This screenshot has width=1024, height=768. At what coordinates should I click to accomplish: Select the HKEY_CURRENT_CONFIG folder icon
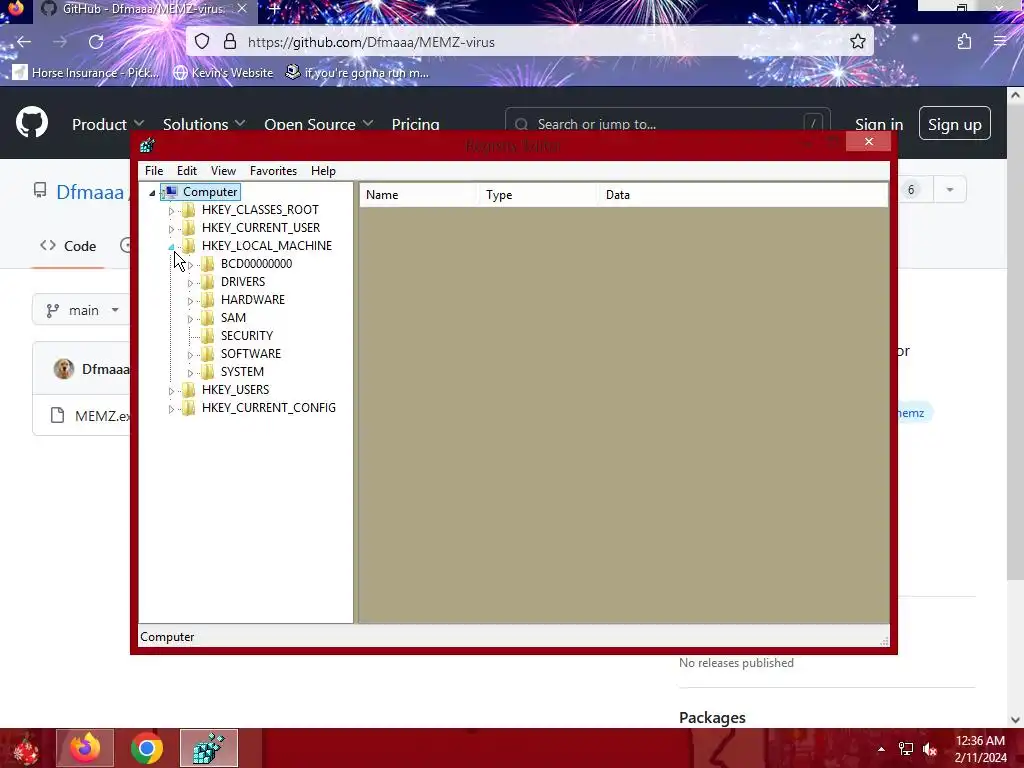click(x=189, y=408)
